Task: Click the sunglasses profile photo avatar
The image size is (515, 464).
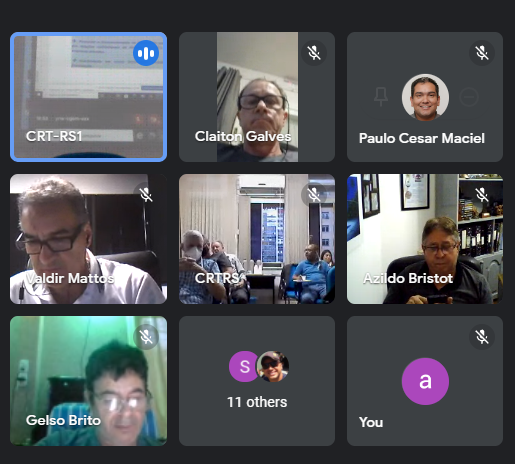Action: click(x=273, y=366)
